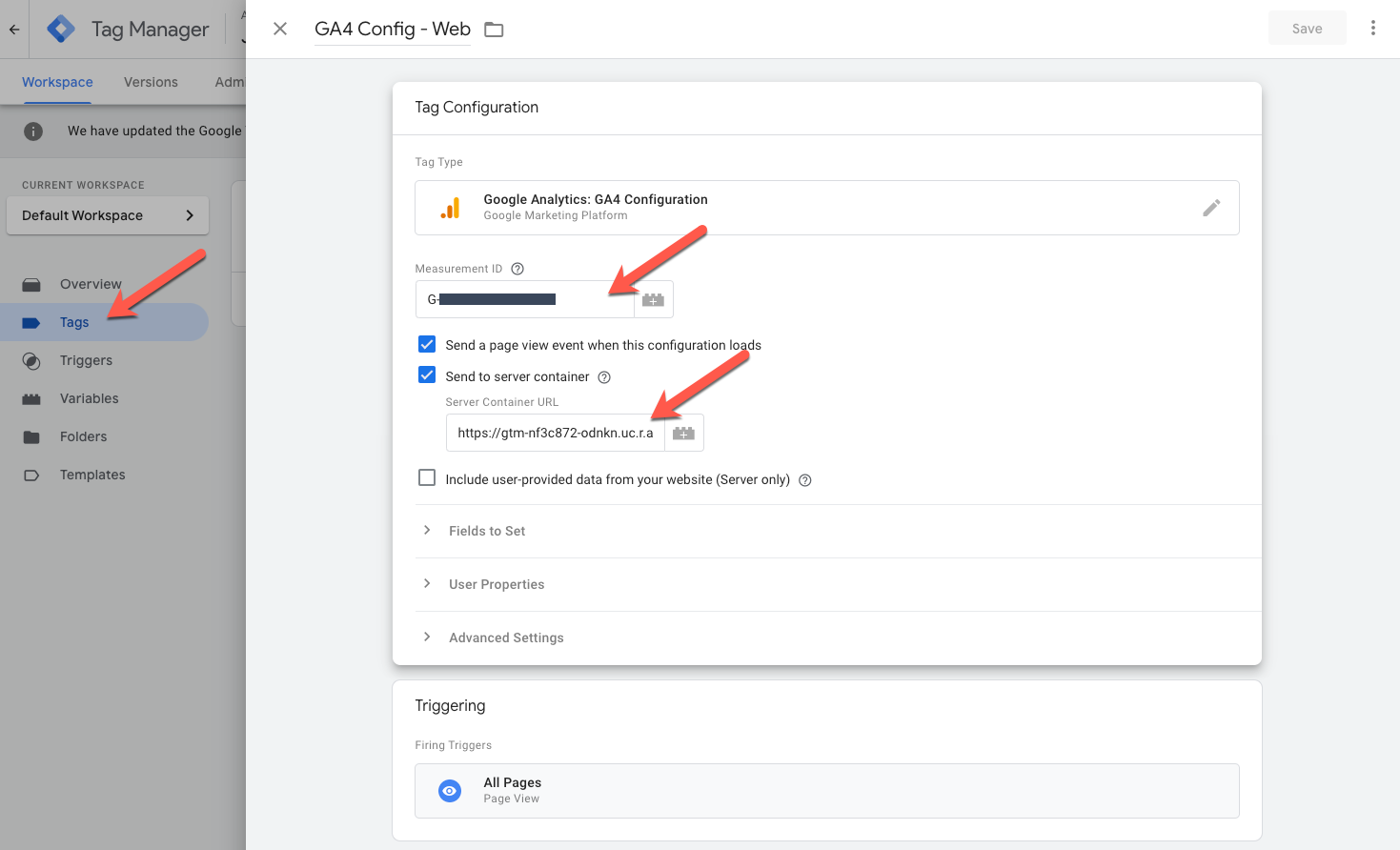
Task: Click the Google Analytics bar chart icon
Action: tap(451, 208)
